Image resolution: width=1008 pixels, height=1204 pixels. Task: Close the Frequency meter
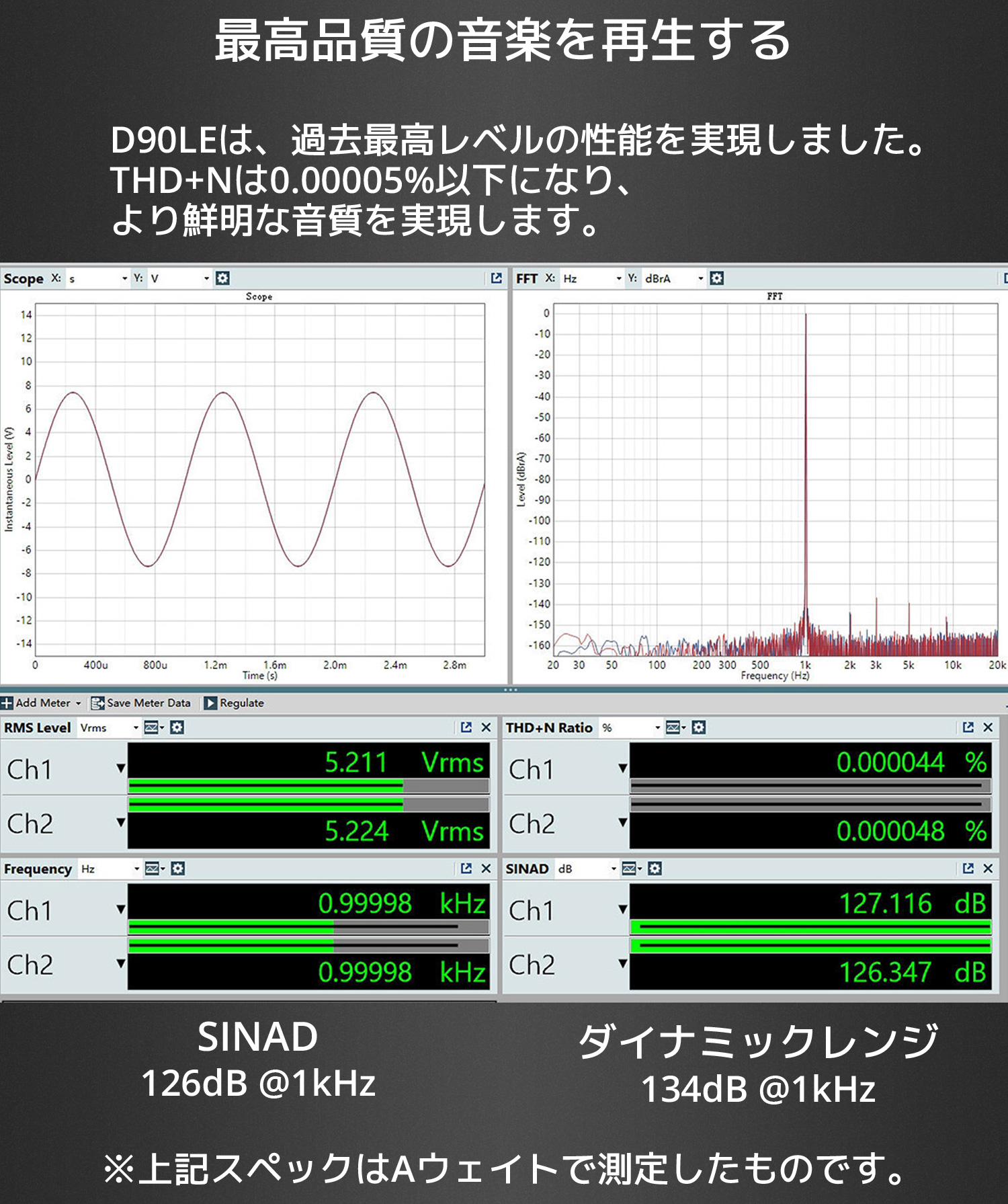486,869
